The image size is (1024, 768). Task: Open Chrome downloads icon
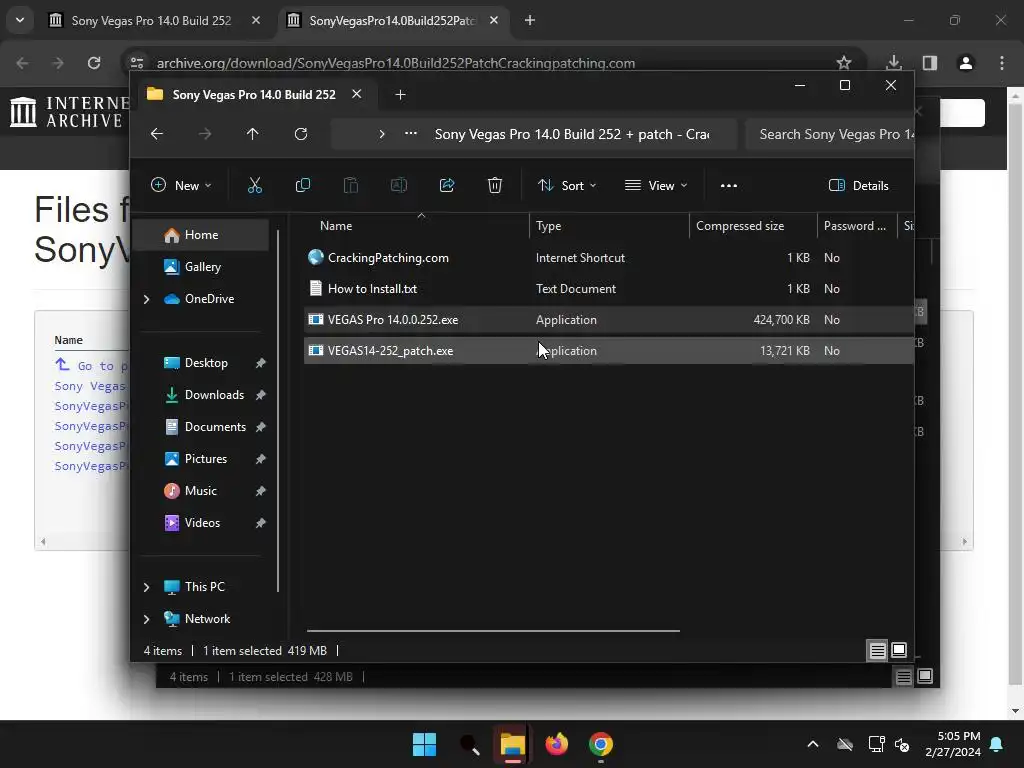click(x=894, y=63)
